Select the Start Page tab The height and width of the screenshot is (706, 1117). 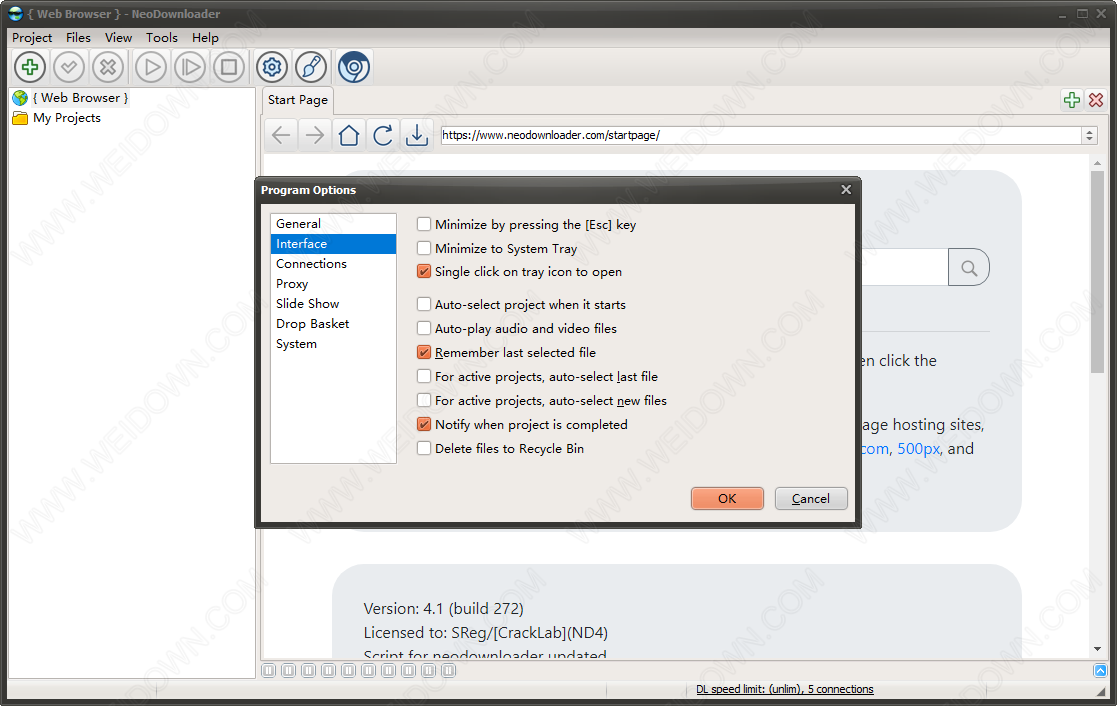click(x=298, y=100)
